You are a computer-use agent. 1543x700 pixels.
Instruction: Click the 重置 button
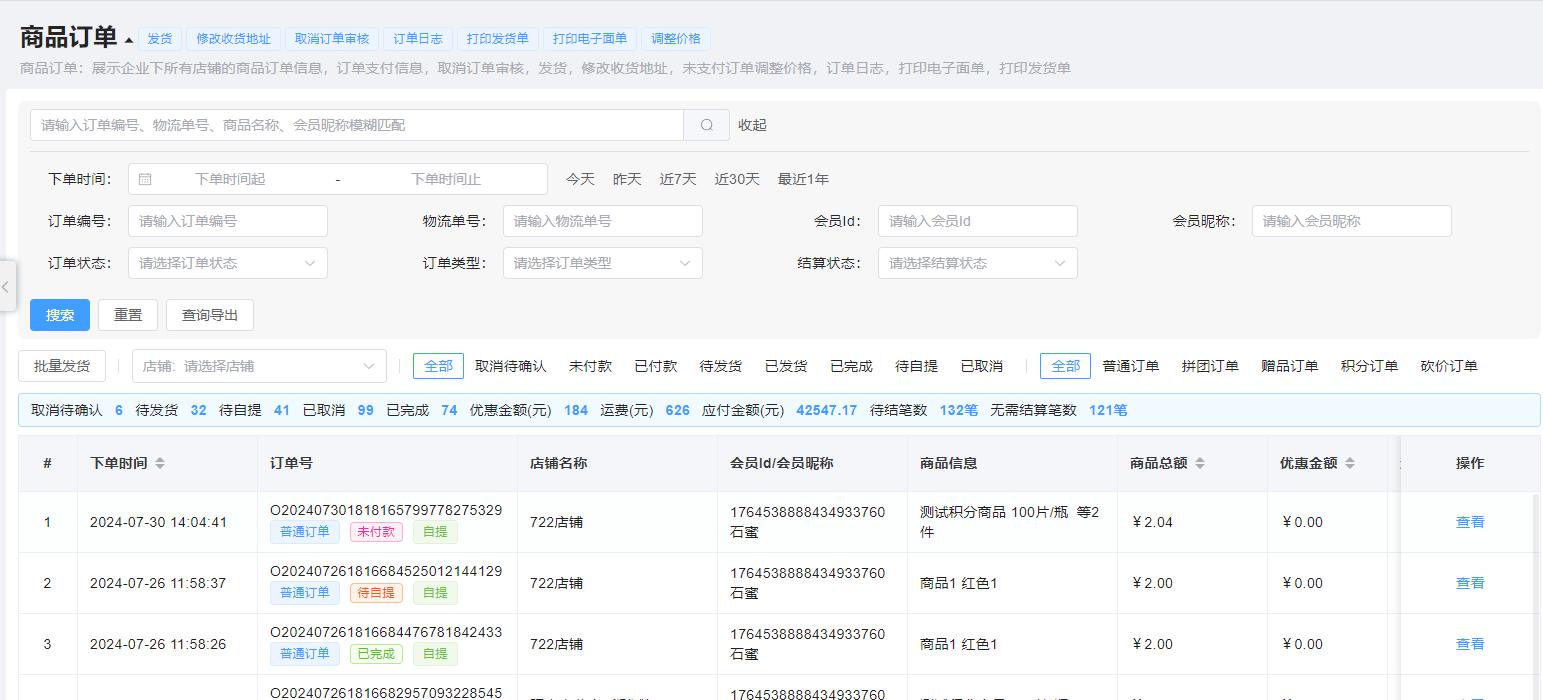tap(128, 315)
